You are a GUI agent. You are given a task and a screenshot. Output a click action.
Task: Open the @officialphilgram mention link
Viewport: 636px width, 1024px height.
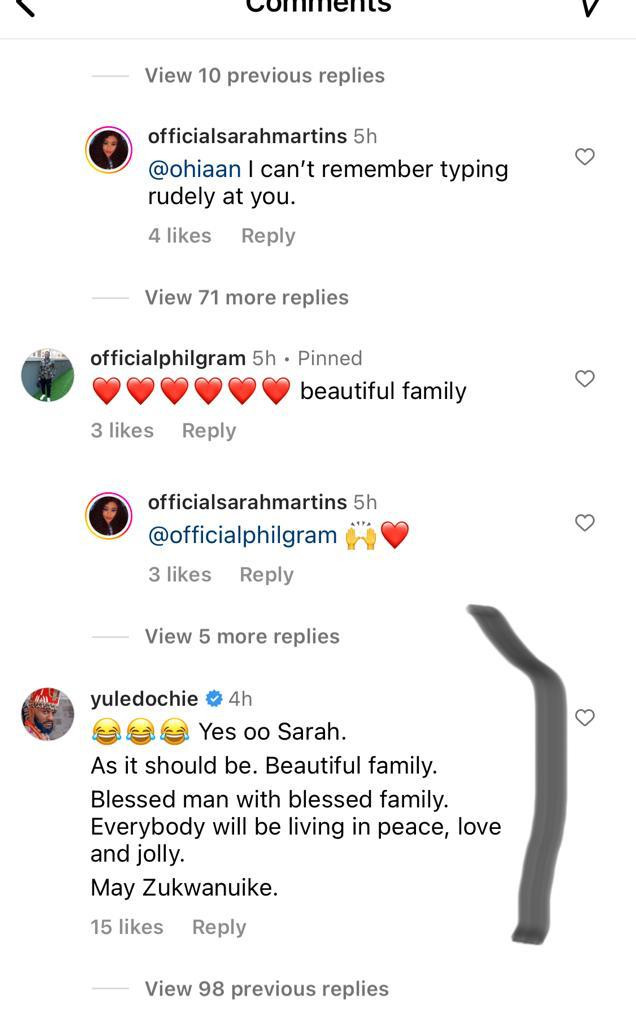pos(242,535)
